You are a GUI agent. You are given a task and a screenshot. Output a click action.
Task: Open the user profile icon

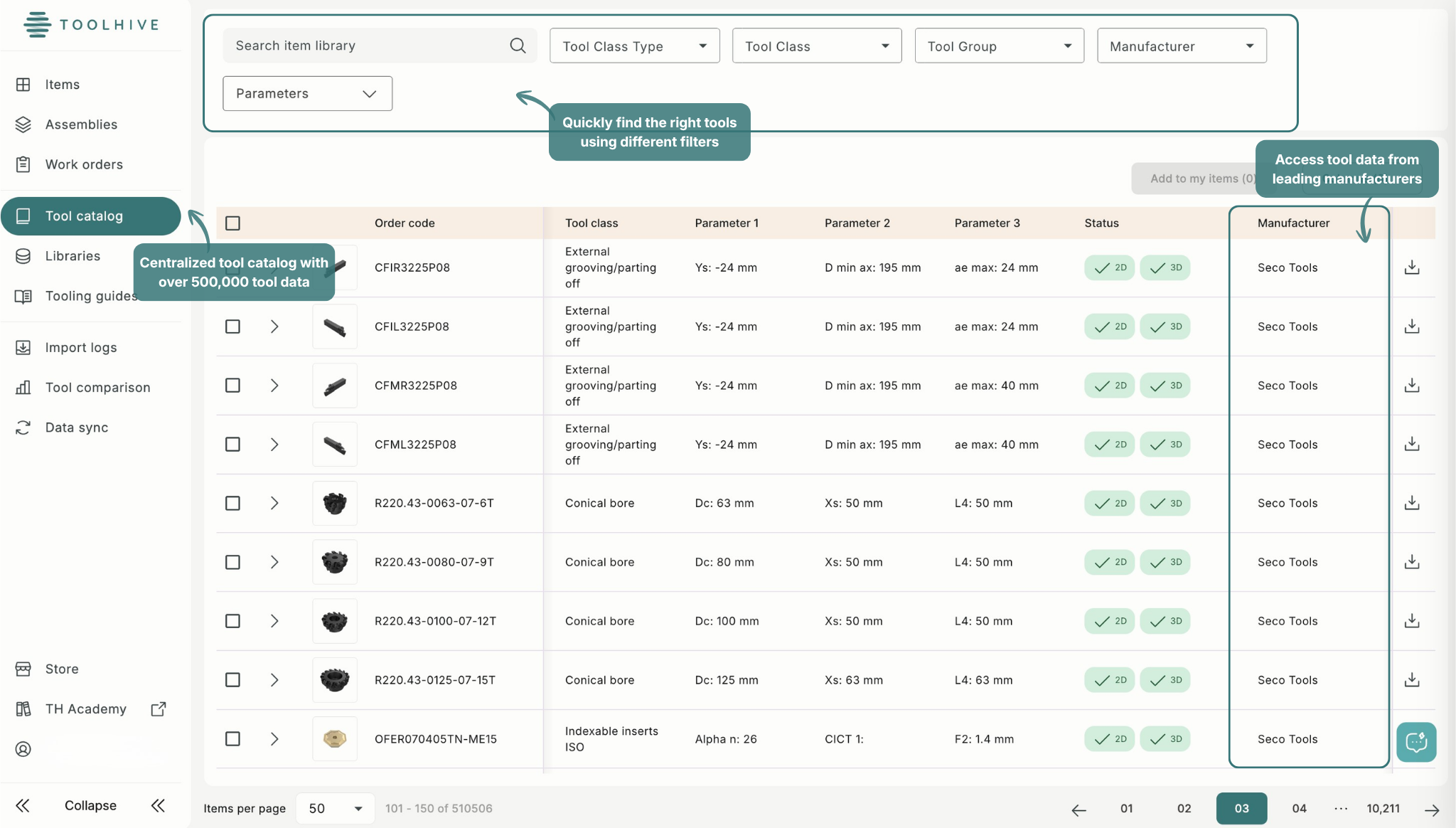23,749
